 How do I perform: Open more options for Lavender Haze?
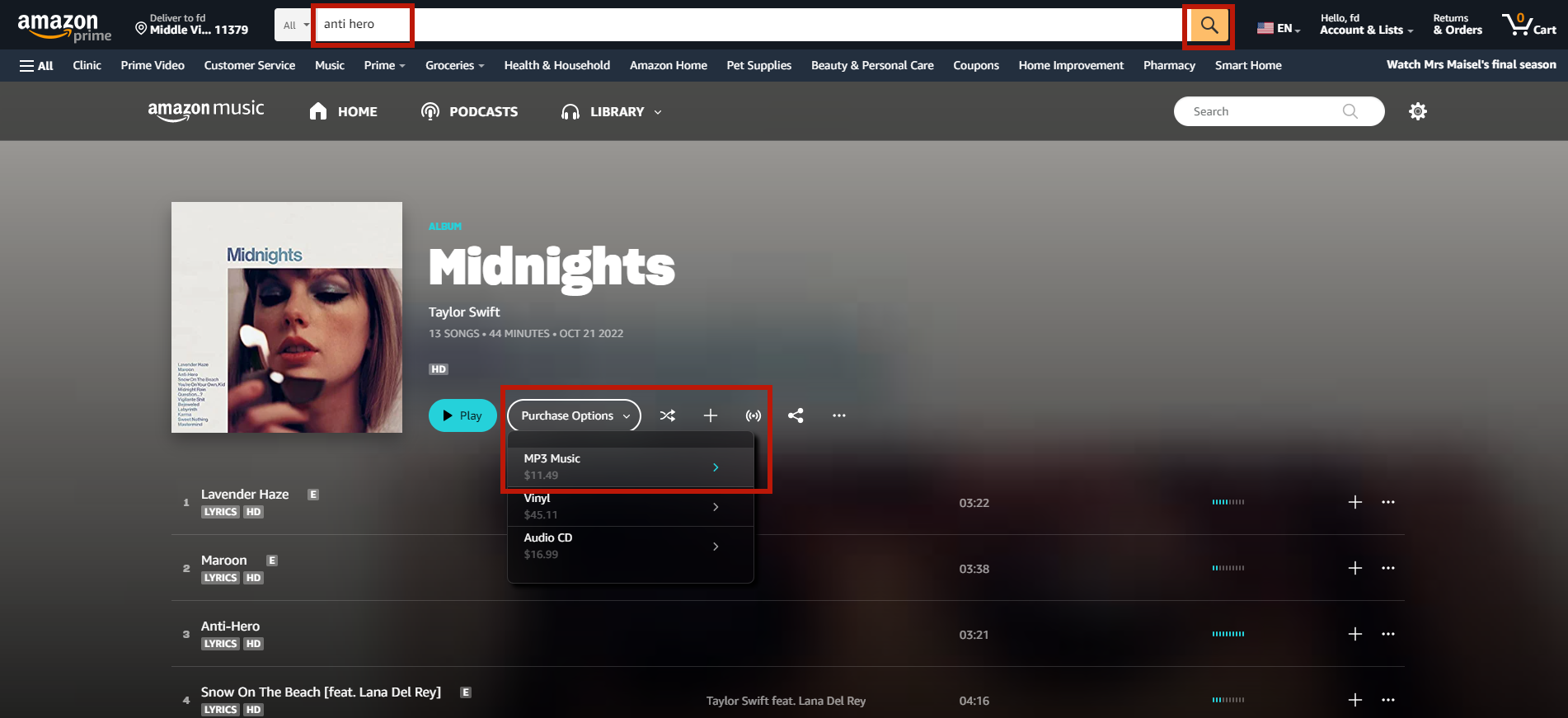click(1388, 502)
